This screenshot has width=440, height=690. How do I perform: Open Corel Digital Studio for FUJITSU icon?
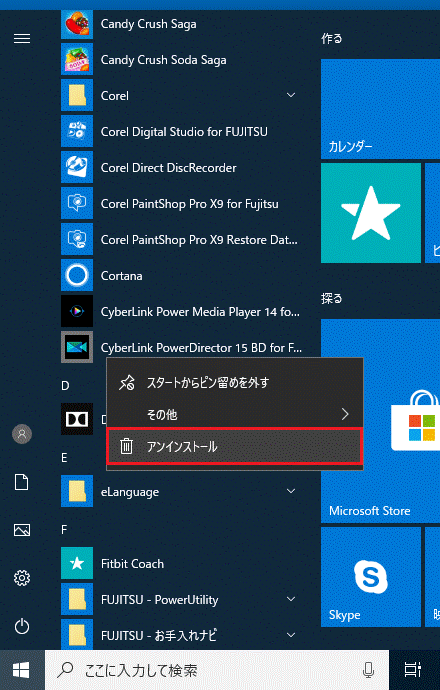coord(77,132)
